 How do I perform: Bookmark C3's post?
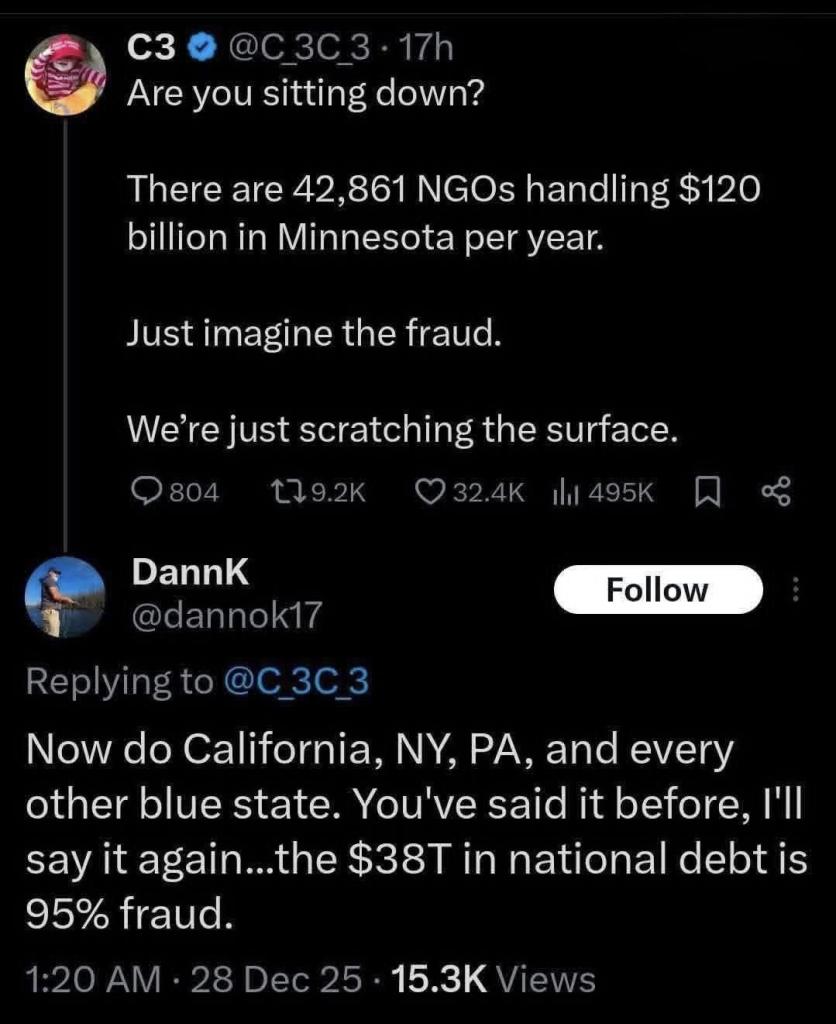pyautogui.click(x=705, y=492)
